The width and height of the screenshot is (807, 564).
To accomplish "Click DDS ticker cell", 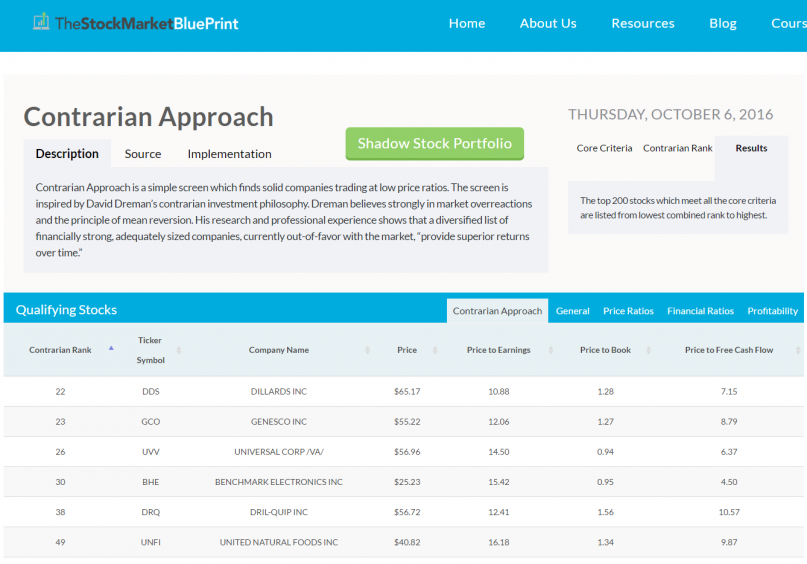I will click(x=151, y=392).
